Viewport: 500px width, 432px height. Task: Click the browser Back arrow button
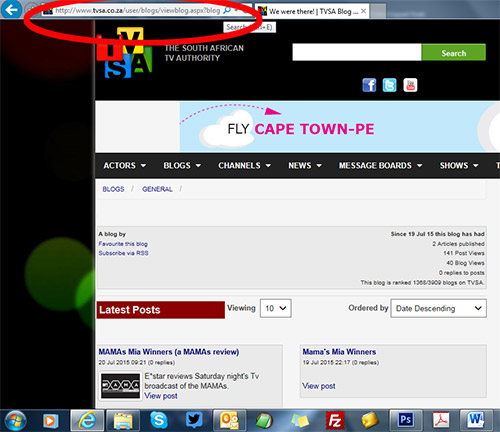click(x=11, y=10)
